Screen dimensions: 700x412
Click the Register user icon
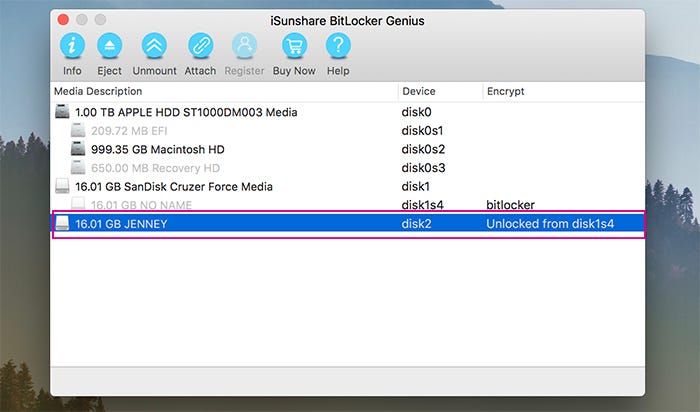pos(244,46)
